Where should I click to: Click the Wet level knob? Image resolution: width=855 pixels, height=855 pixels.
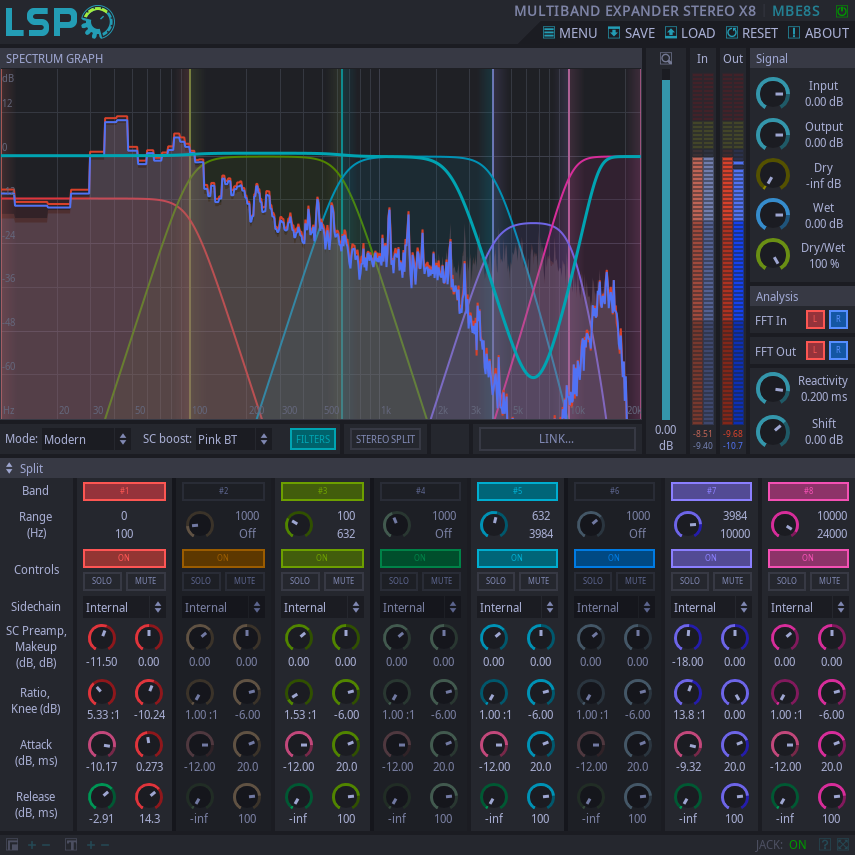[773, 215]
